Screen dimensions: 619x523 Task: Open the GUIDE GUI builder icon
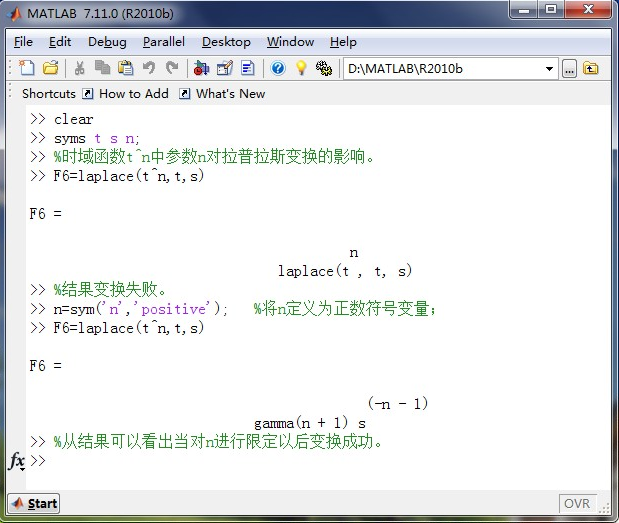[x=225, y=68]
